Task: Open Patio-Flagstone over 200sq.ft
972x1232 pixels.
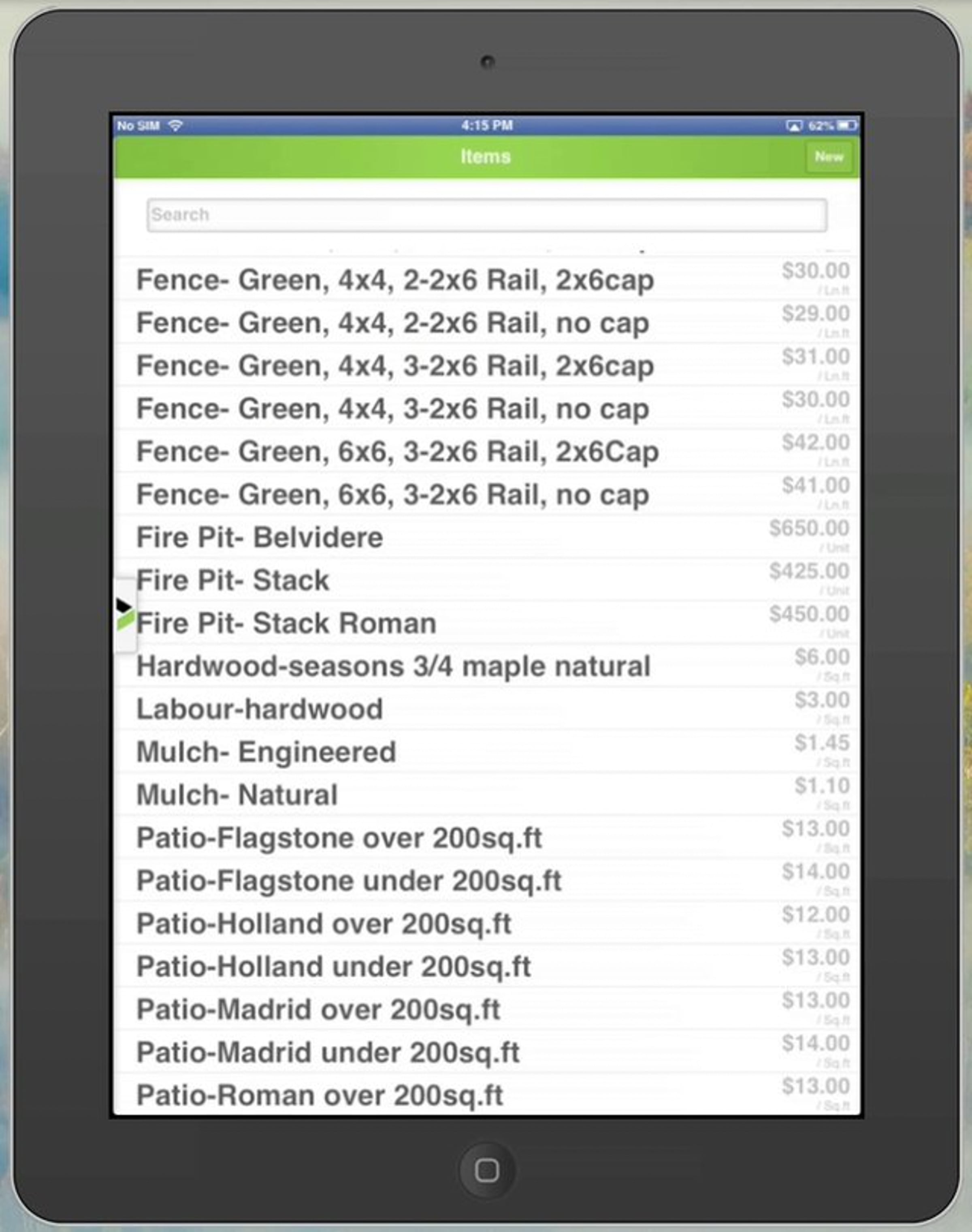Action: pos(339,838)
